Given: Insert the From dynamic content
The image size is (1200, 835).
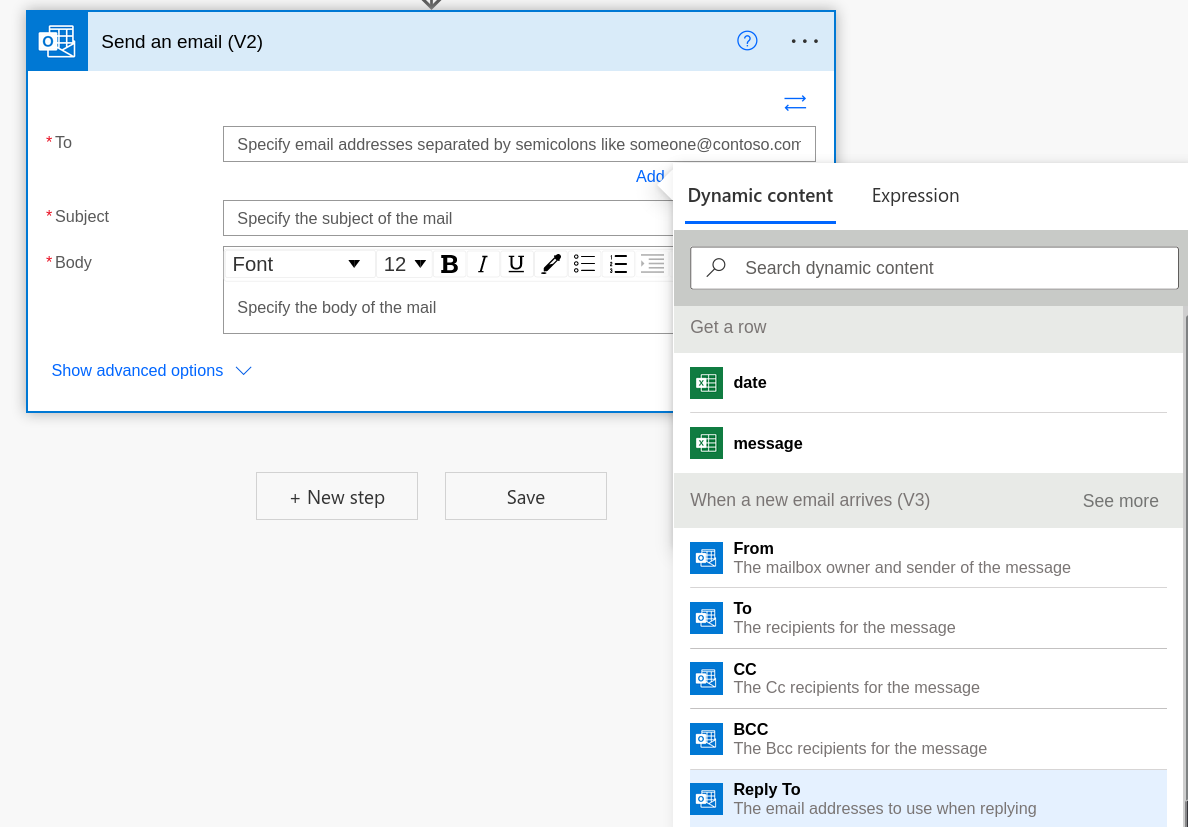Looking at the screenshot, I should (928, 558).
